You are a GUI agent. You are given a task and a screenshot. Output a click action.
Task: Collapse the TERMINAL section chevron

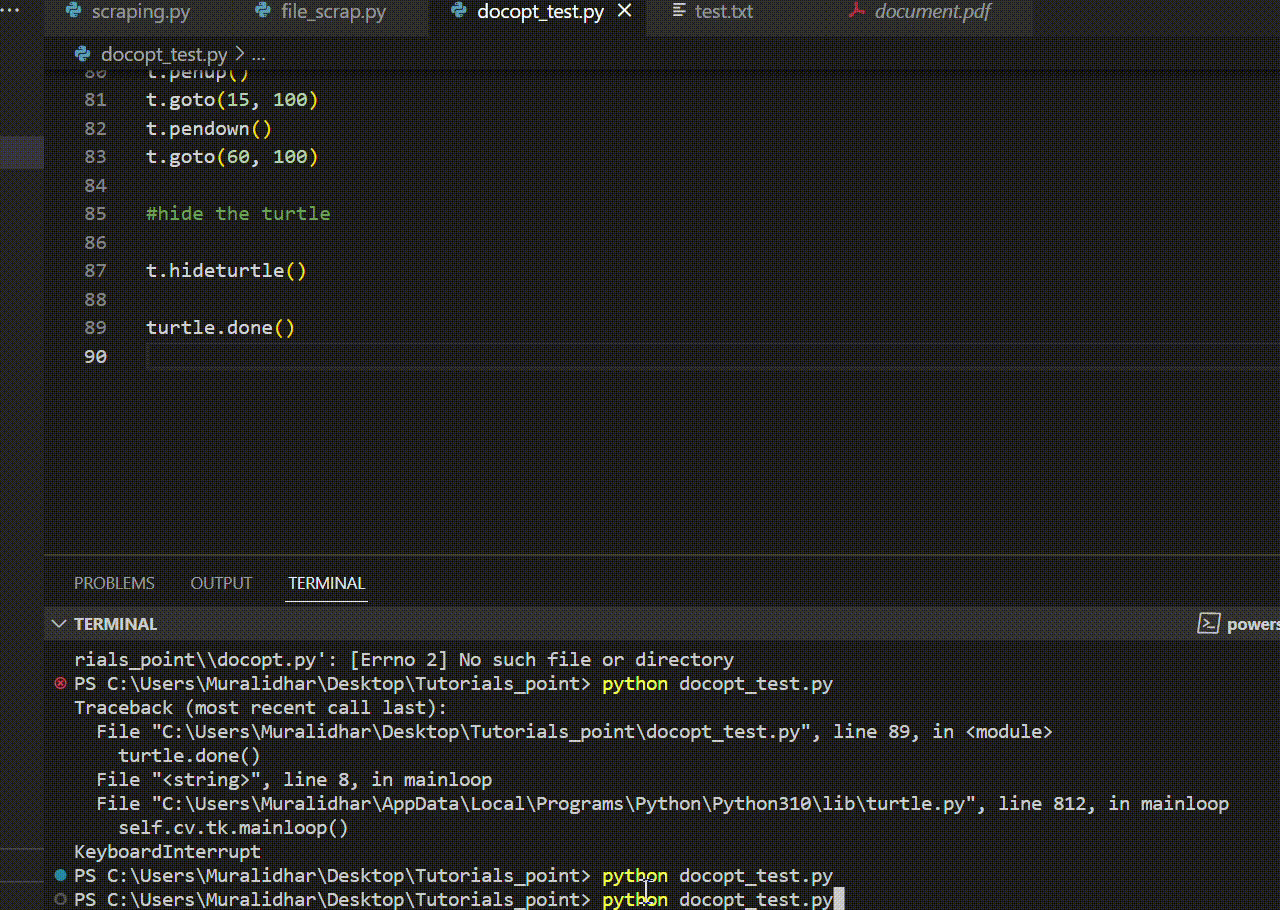click(60, 624)
